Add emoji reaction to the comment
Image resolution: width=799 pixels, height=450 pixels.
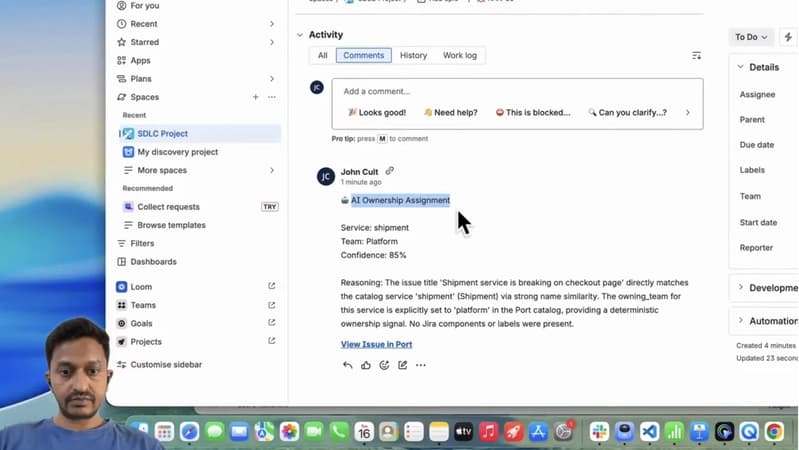(x=384, y=365)
